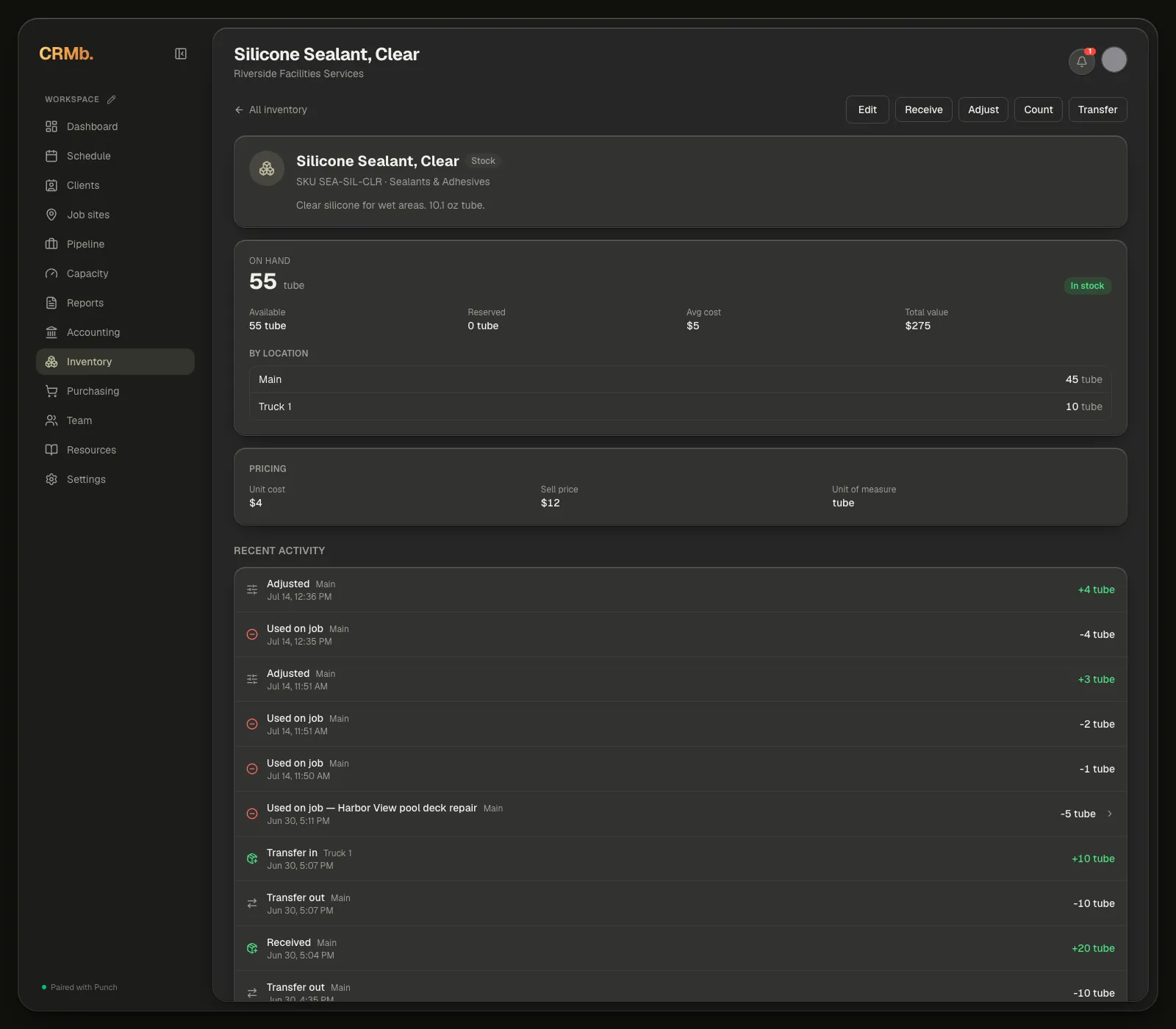Click the Resources book icon
1176x1029 pixels.
click(x=51, y=450)
